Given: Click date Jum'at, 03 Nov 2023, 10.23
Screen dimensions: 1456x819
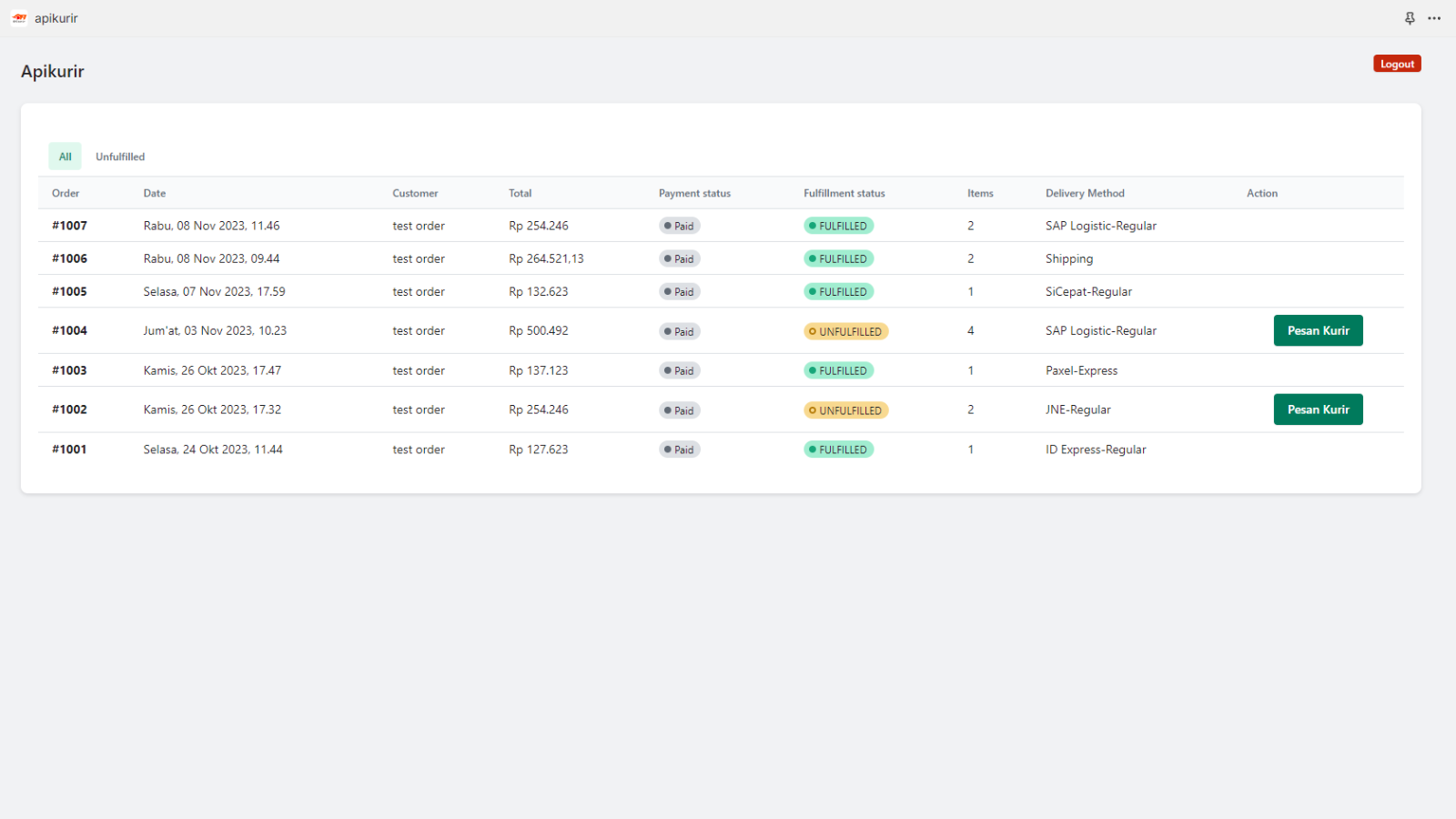Looking at the screenshot, I should tap(215, 330).
